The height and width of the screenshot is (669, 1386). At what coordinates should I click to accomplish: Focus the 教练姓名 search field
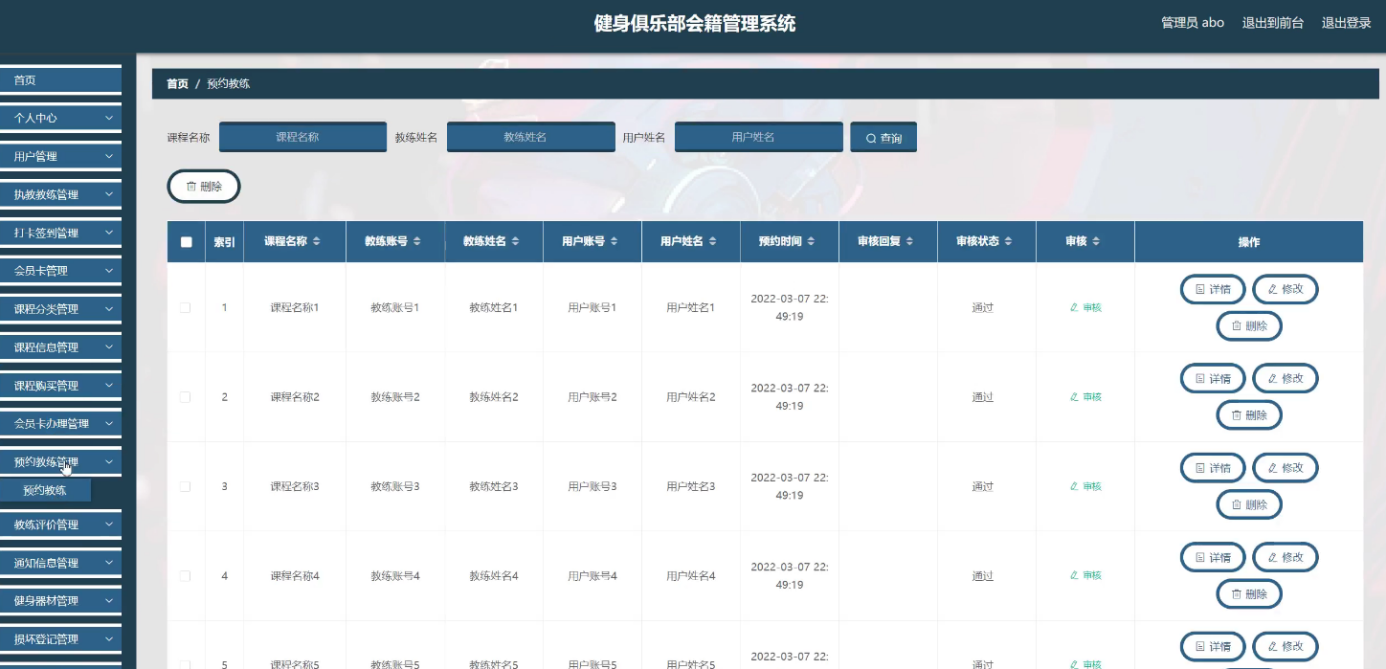click(531, 137)
